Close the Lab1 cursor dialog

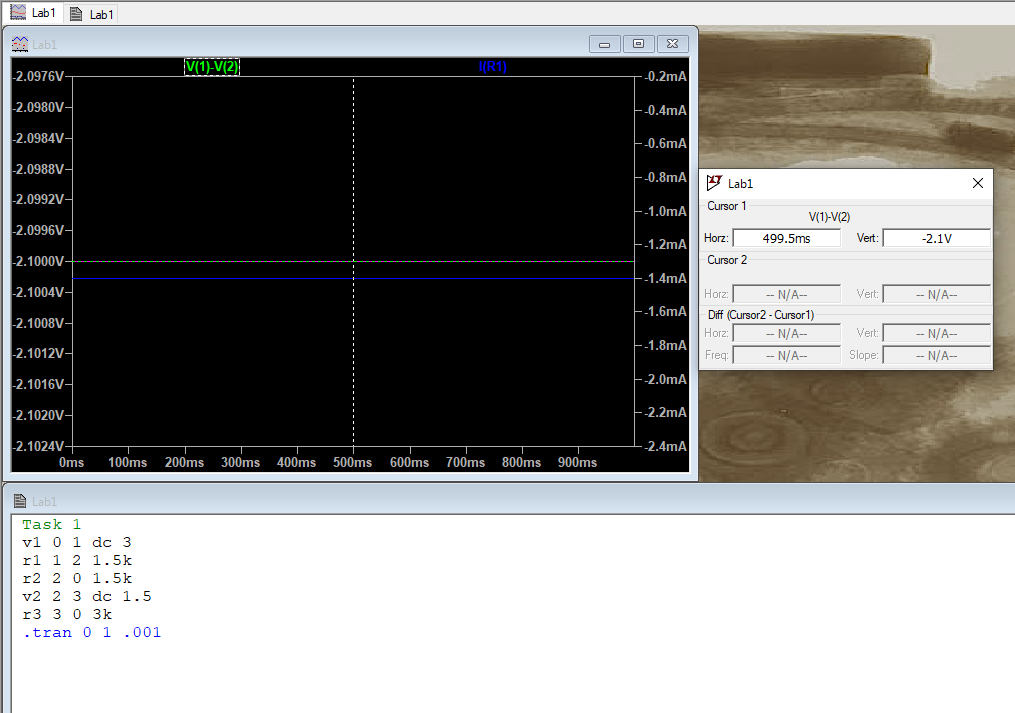coord(977,183)
